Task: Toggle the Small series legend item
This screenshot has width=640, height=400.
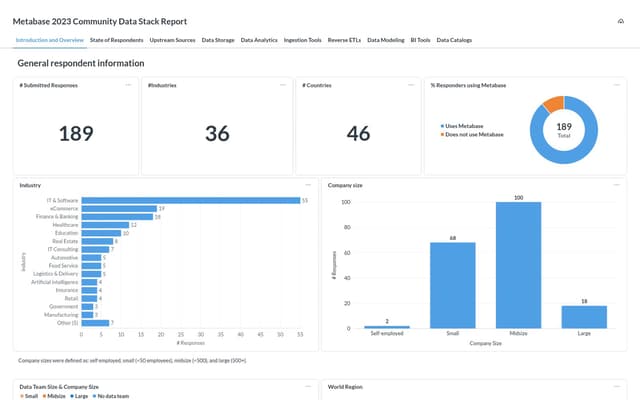Action: click(x=29, y=396)
